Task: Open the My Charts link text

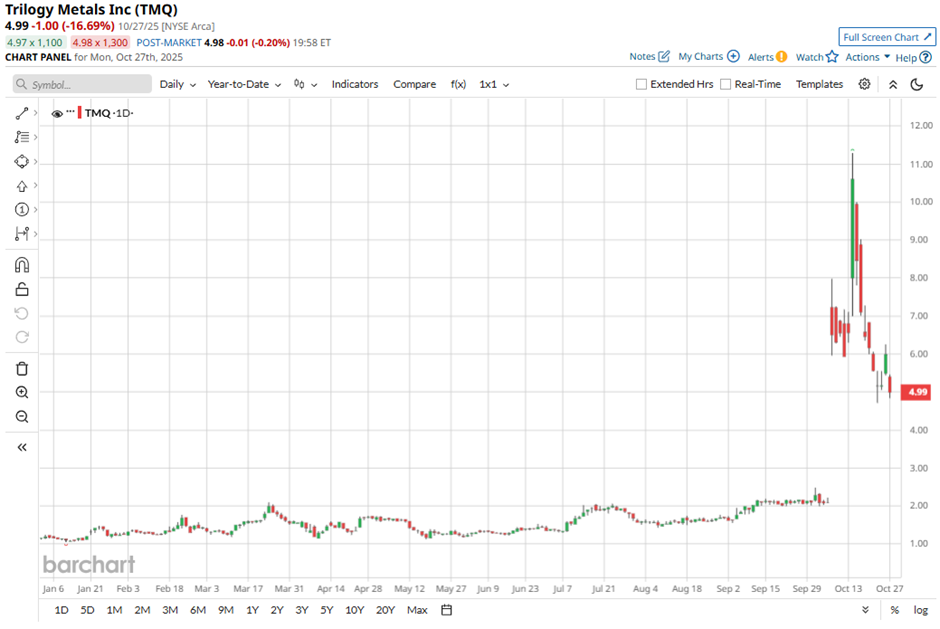Action: [x=700, y=56]
